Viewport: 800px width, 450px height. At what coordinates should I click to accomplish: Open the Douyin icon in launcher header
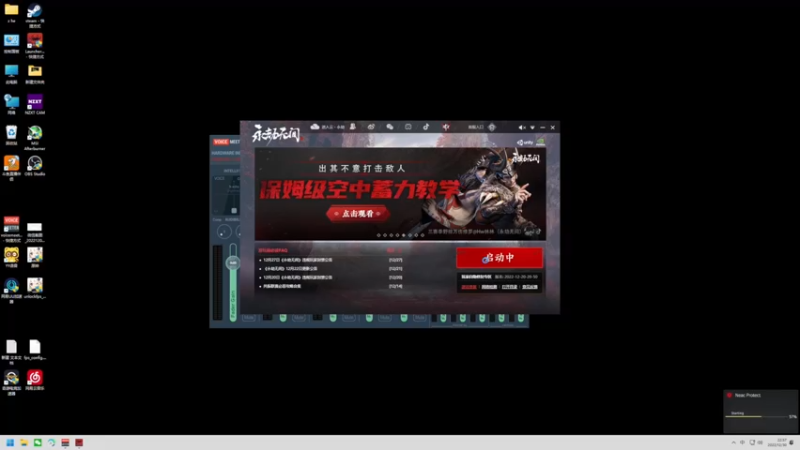(426, 127)
